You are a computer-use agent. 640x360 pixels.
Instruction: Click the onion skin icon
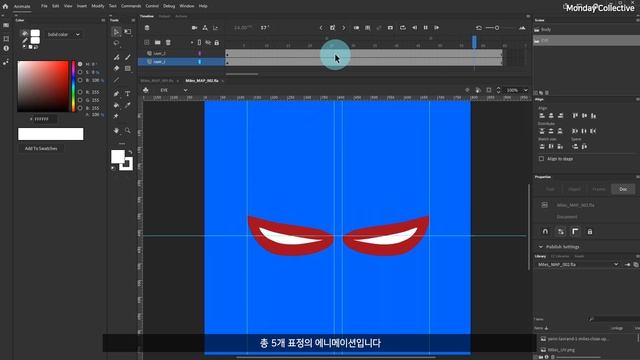pyautogui.click(x=356, y=28)
